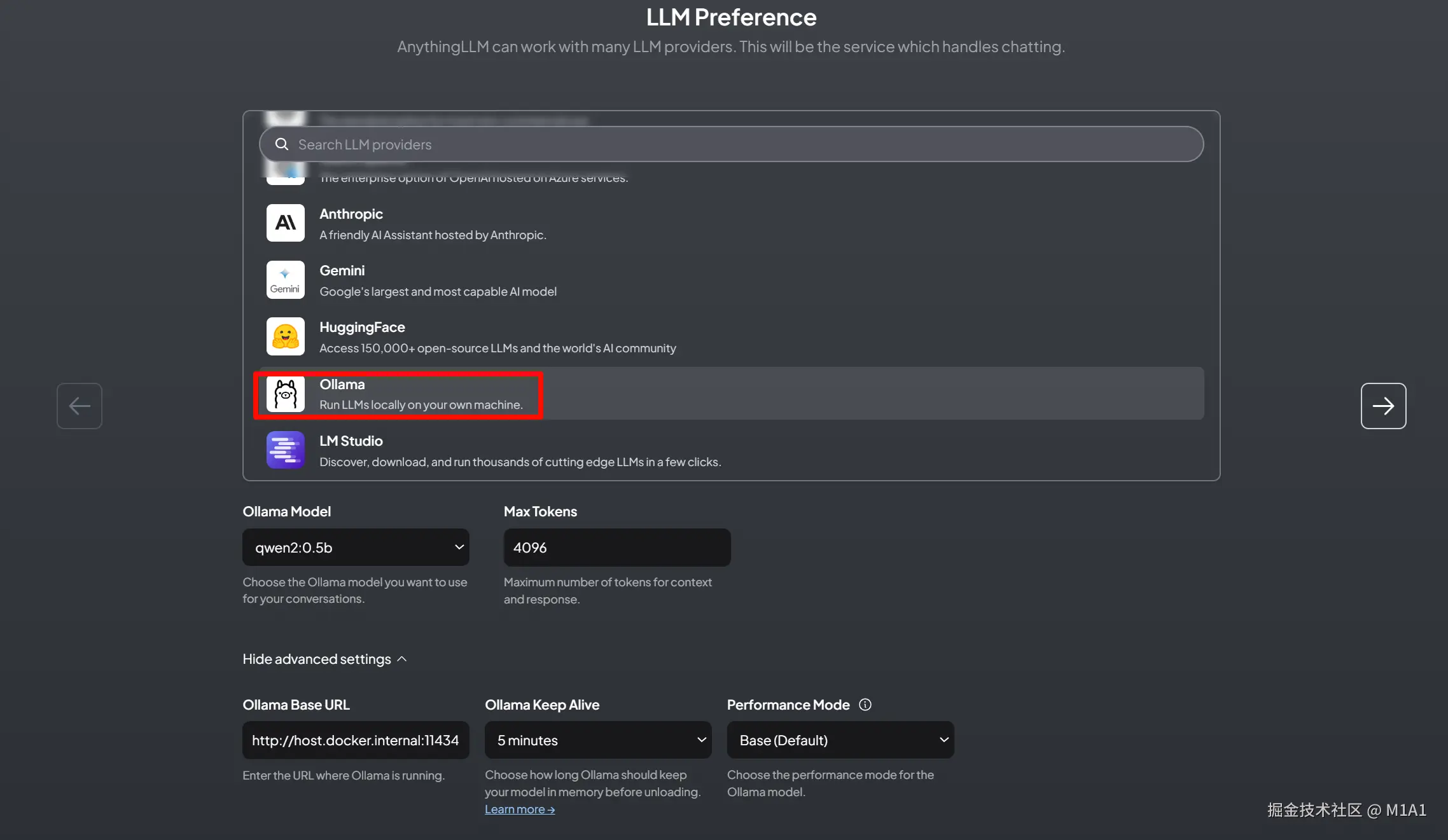Click the HuggingFace emoji icon

pyautogui.click(x=285, y=336)
